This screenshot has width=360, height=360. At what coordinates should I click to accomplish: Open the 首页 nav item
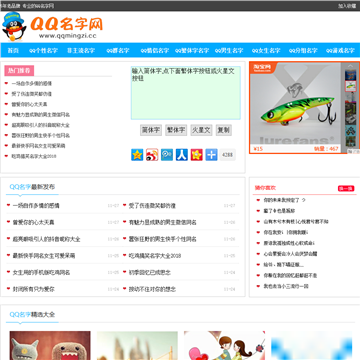tap(13, 51)
